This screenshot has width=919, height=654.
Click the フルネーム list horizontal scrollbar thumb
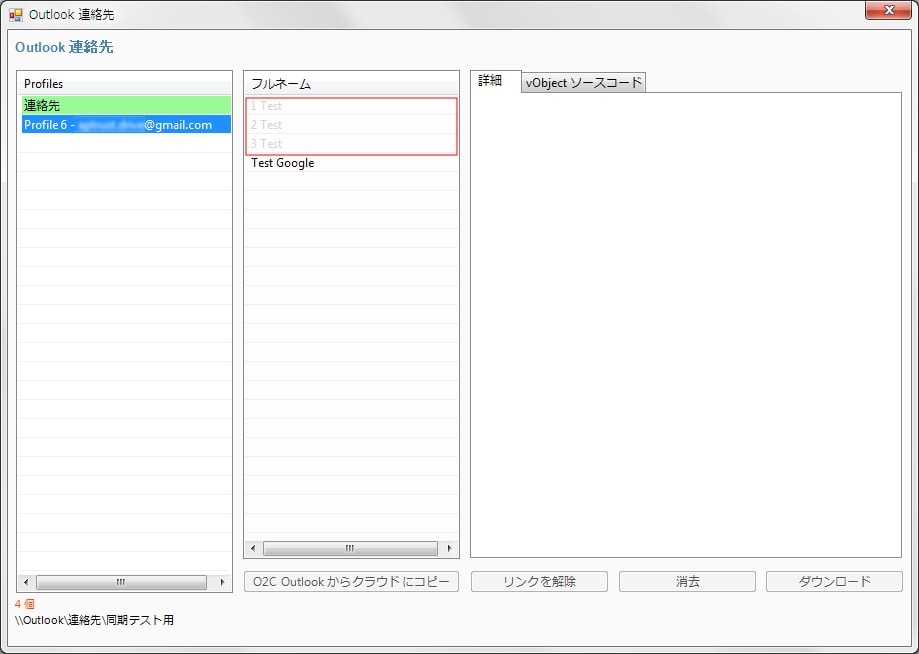350,549
